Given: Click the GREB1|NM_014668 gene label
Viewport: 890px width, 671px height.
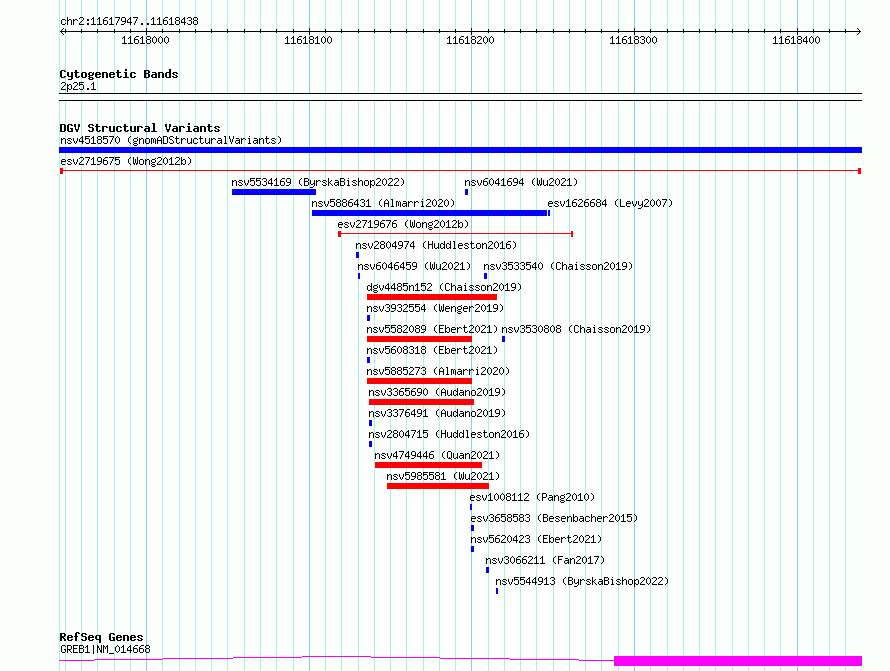Looking at the screenshot, I should click(x=105, y=649).
